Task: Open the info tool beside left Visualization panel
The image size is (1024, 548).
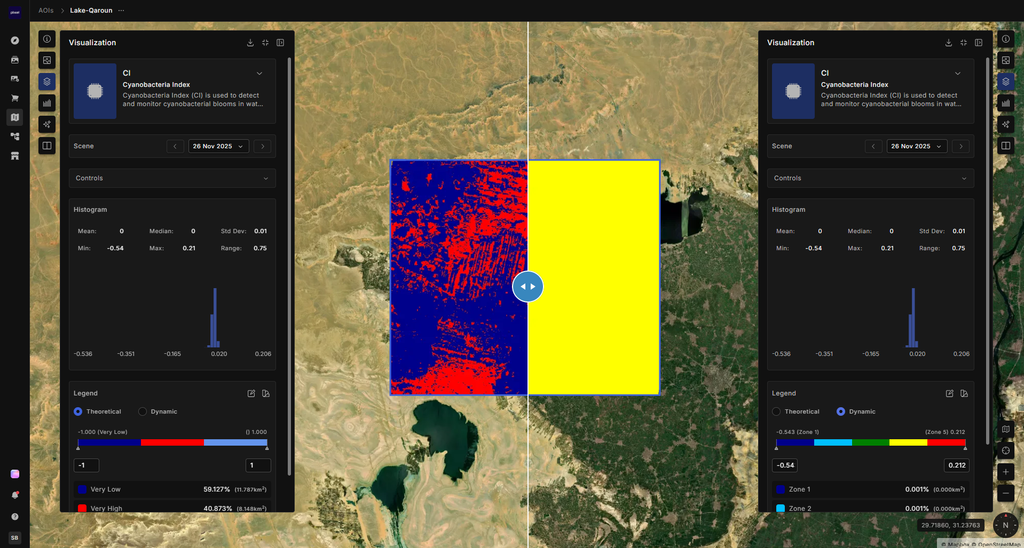Action: click(x=47, y=39)
